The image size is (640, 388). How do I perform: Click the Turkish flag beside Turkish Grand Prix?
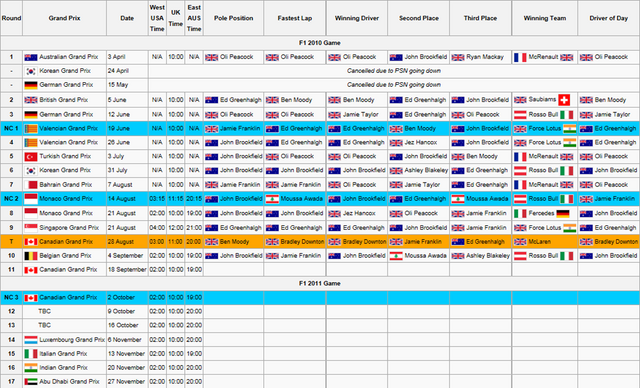(31, 157)
